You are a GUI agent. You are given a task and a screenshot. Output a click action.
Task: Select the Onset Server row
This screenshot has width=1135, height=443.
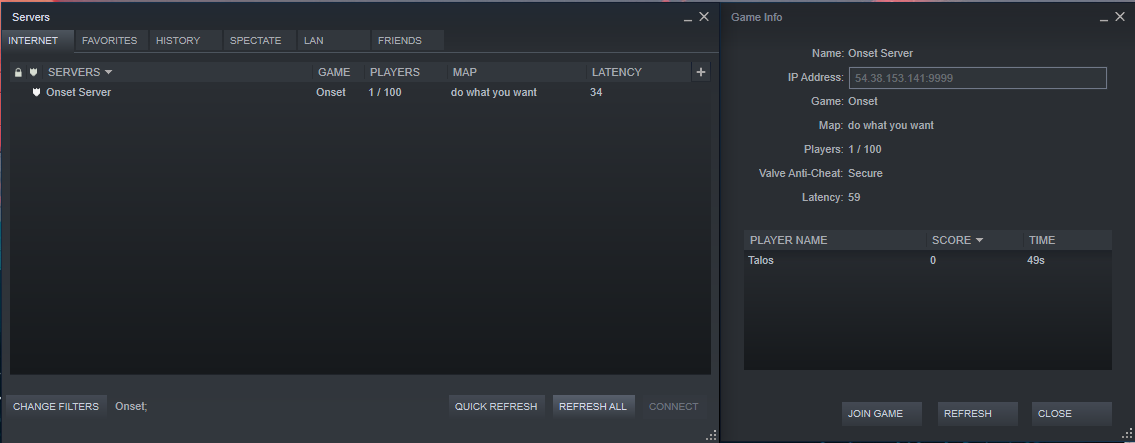(x=360, y=93)
